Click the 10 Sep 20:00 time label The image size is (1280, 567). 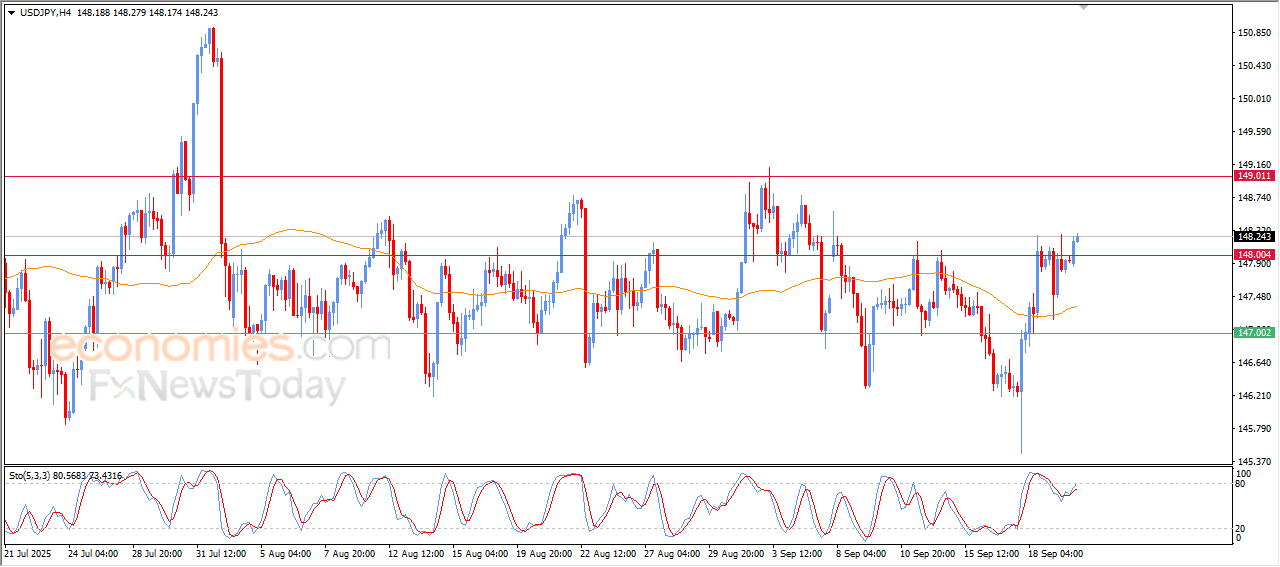coord(925,553)
